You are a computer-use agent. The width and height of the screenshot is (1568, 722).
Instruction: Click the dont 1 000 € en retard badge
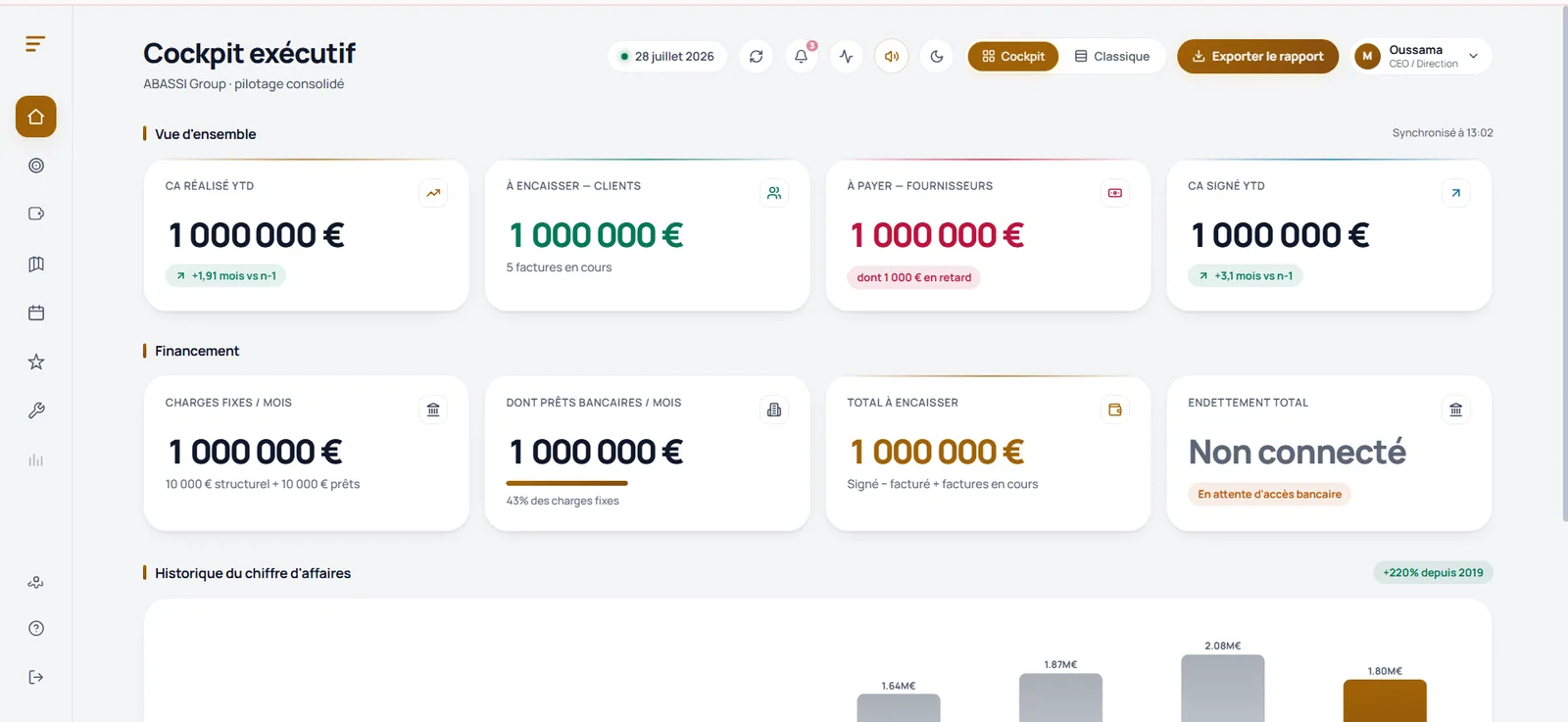pos(913,277)
